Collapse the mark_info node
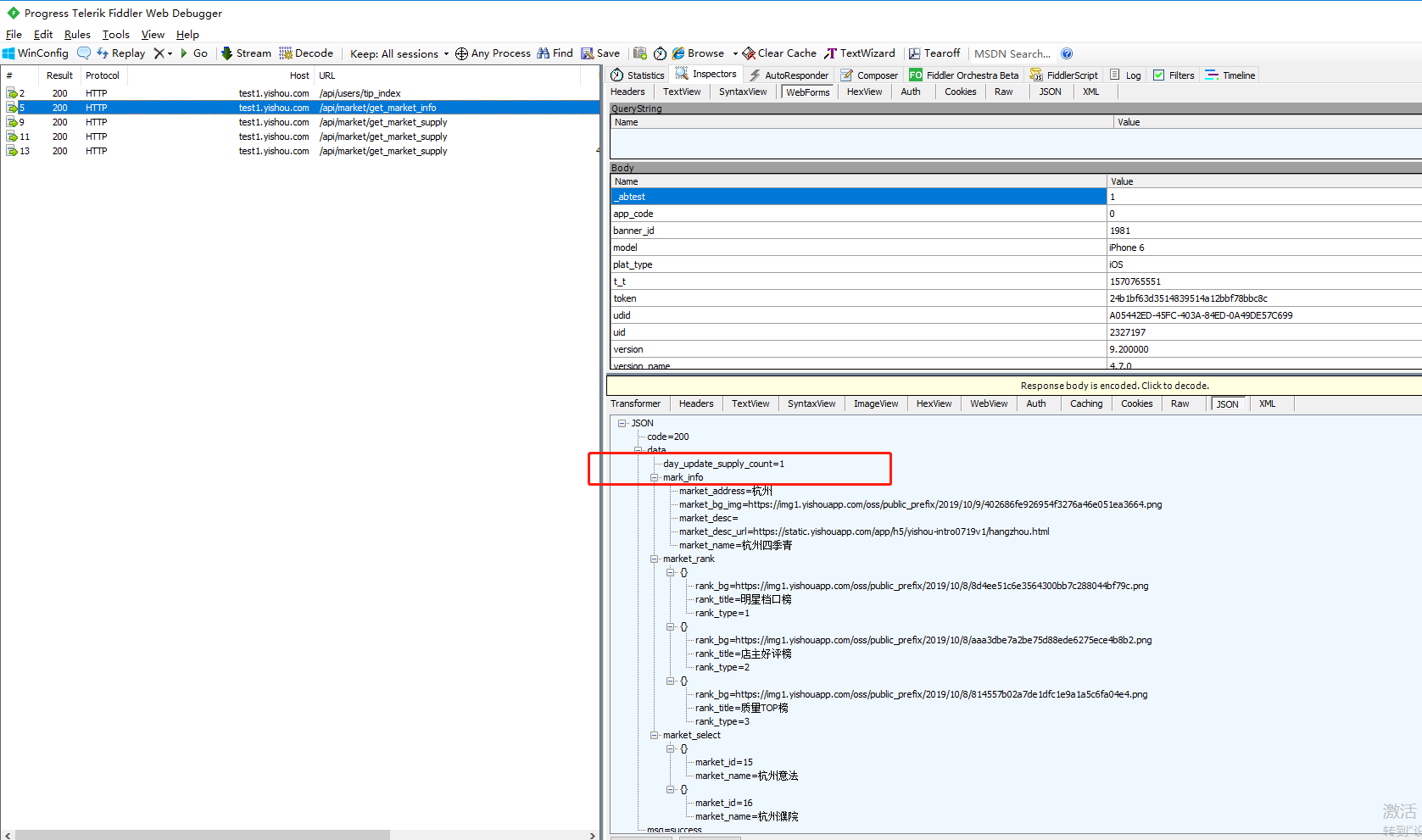The height and width of the screenshot is (840, 1422). pyautogui.click(x=654, y=477)
